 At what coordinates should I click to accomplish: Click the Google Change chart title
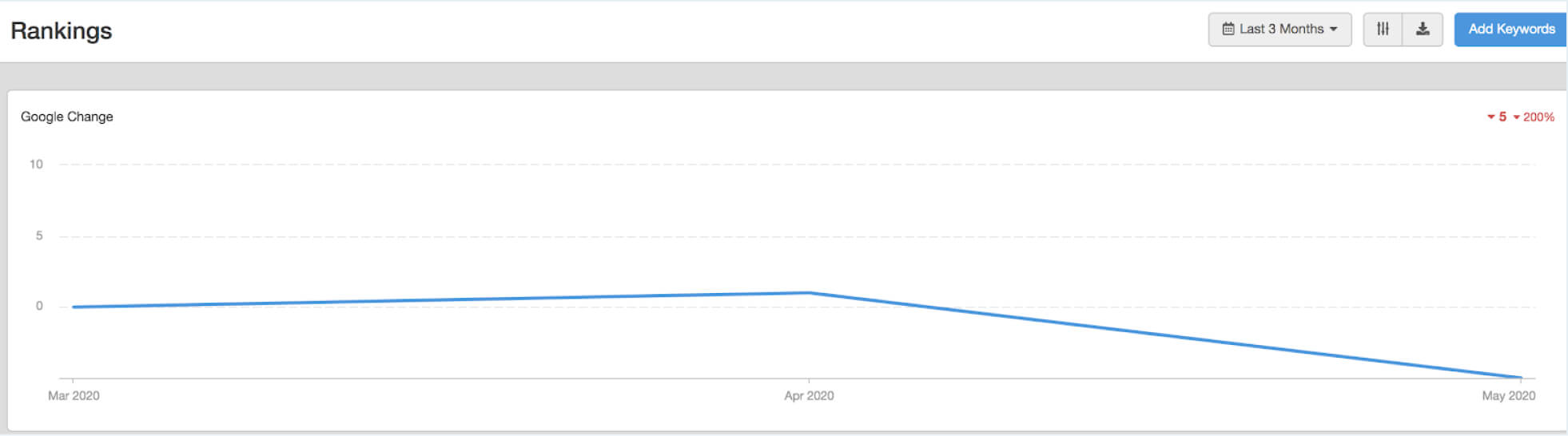pos(67,117)
